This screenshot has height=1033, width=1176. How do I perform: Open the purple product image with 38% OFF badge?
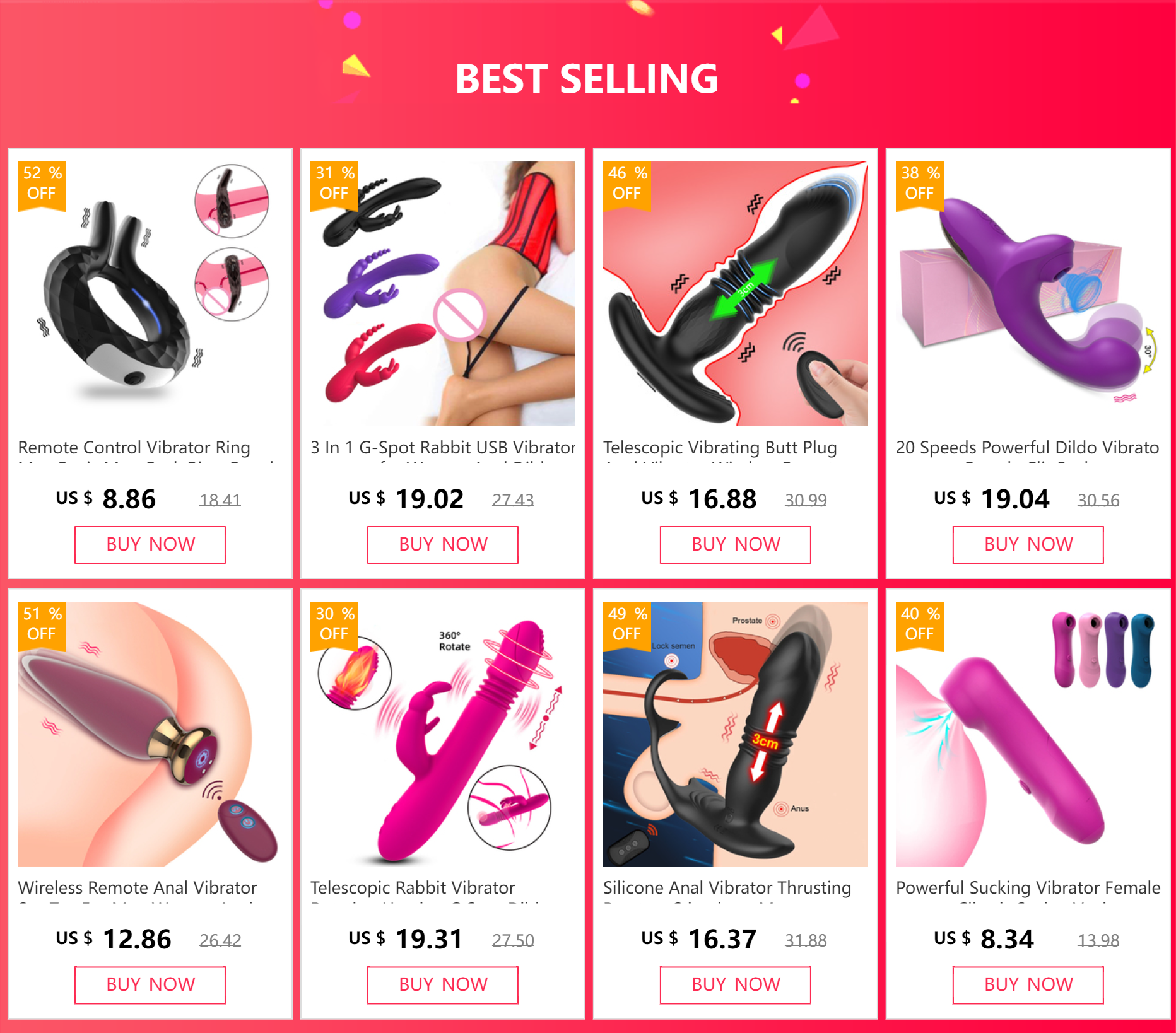1028,294
